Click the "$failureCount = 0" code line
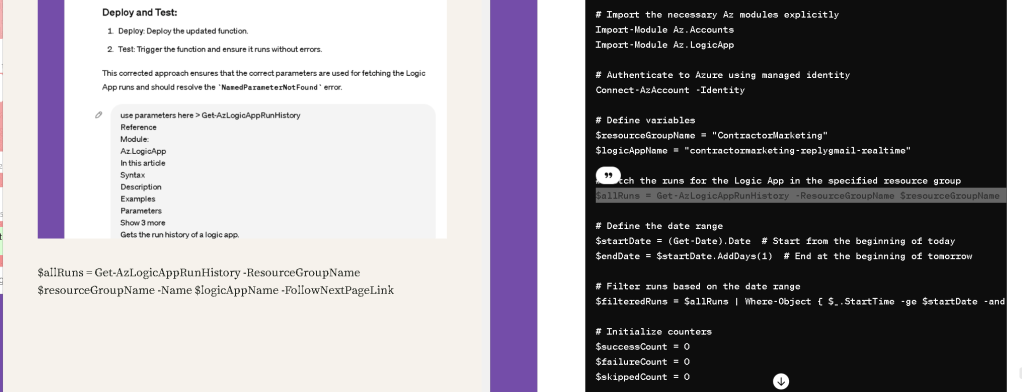Image resolution: width=1022 pixels, height=392 pixels. tap(642, 361)
